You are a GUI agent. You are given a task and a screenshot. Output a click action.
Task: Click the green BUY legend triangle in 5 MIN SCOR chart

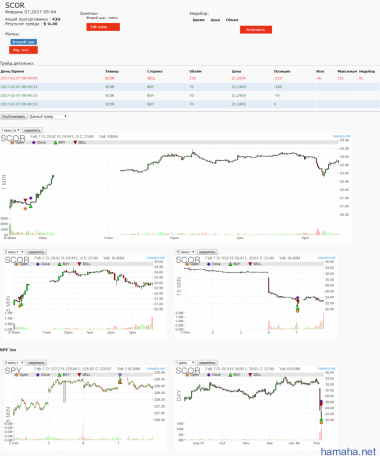(x=59, y=264)
